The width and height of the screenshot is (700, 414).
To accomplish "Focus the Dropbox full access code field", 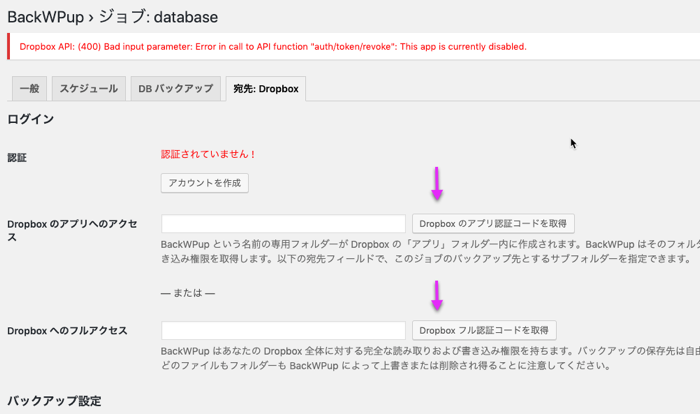I will click(x=283, y=330).
